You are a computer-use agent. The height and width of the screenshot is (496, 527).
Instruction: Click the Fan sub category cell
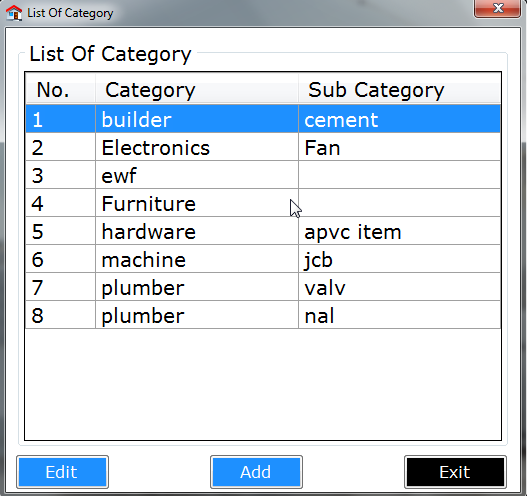pos(400,147)
